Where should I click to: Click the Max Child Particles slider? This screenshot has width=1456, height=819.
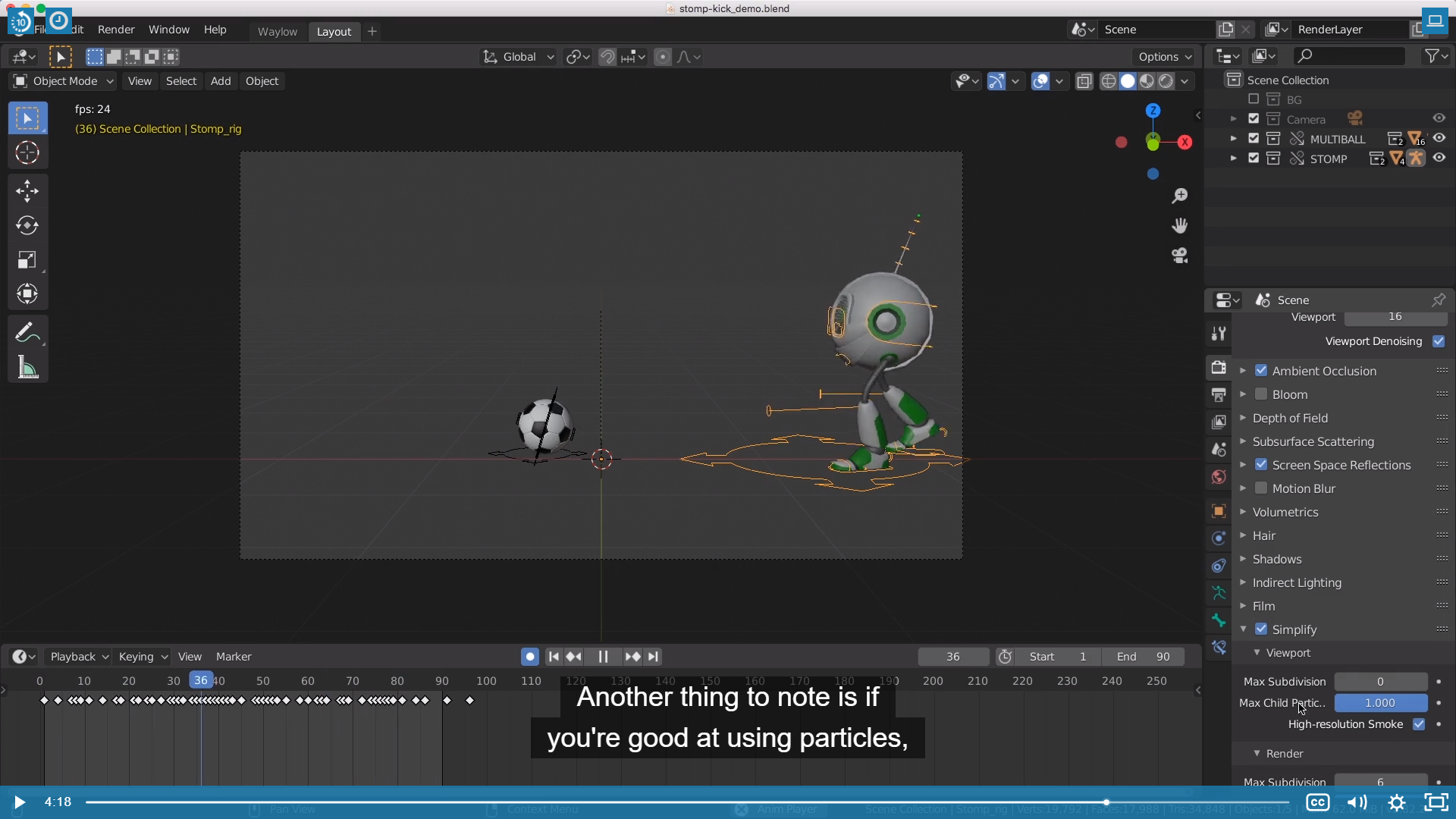[1380, 703]
